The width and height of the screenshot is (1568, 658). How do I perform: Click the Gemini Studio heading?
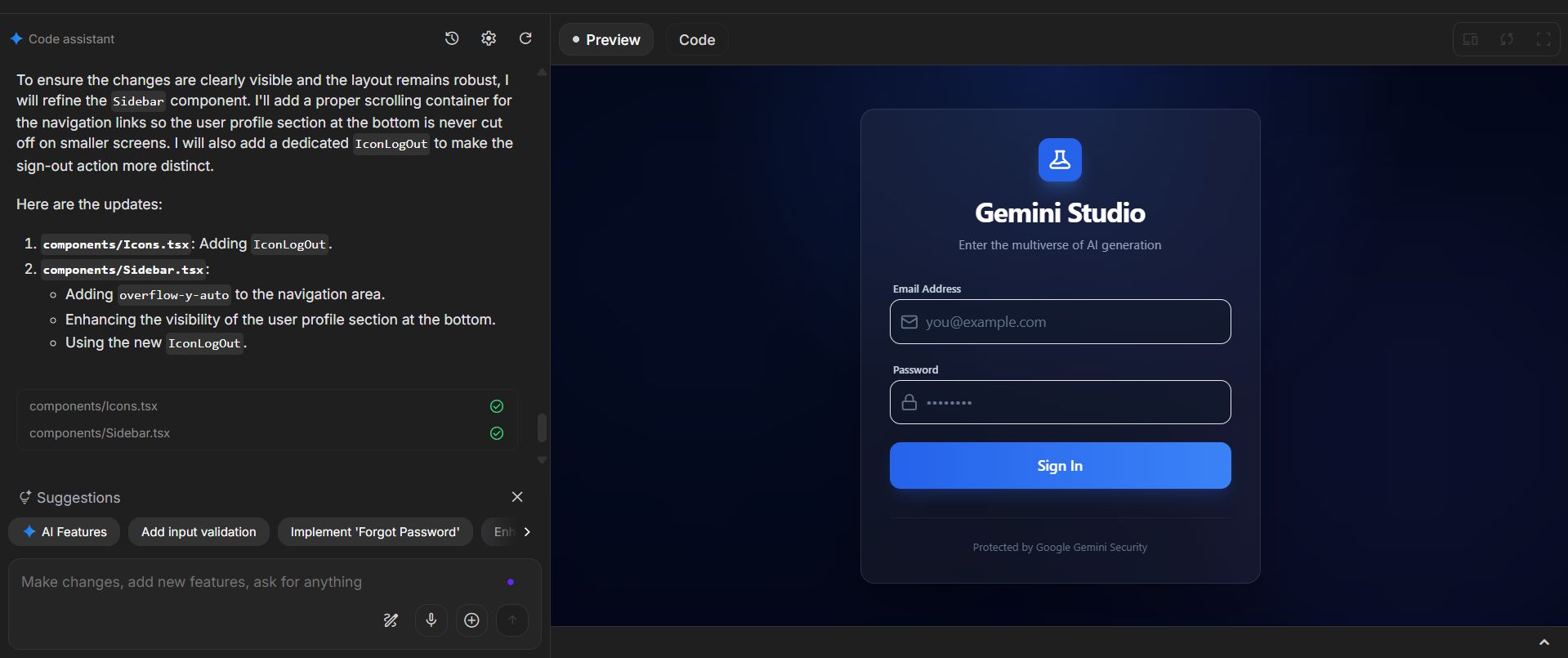1060,213
